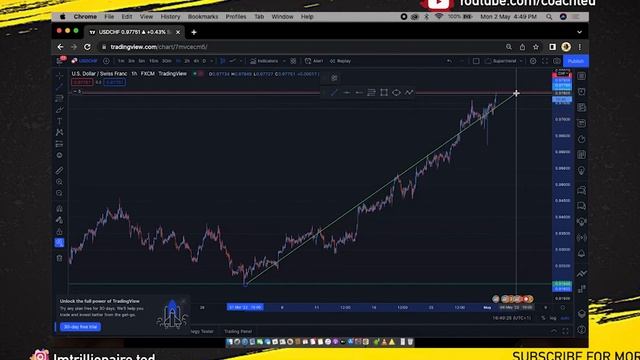Expand the bottom panel chevron up arrow
Viewport: 640px width, 360px height.
click(554, 331)
